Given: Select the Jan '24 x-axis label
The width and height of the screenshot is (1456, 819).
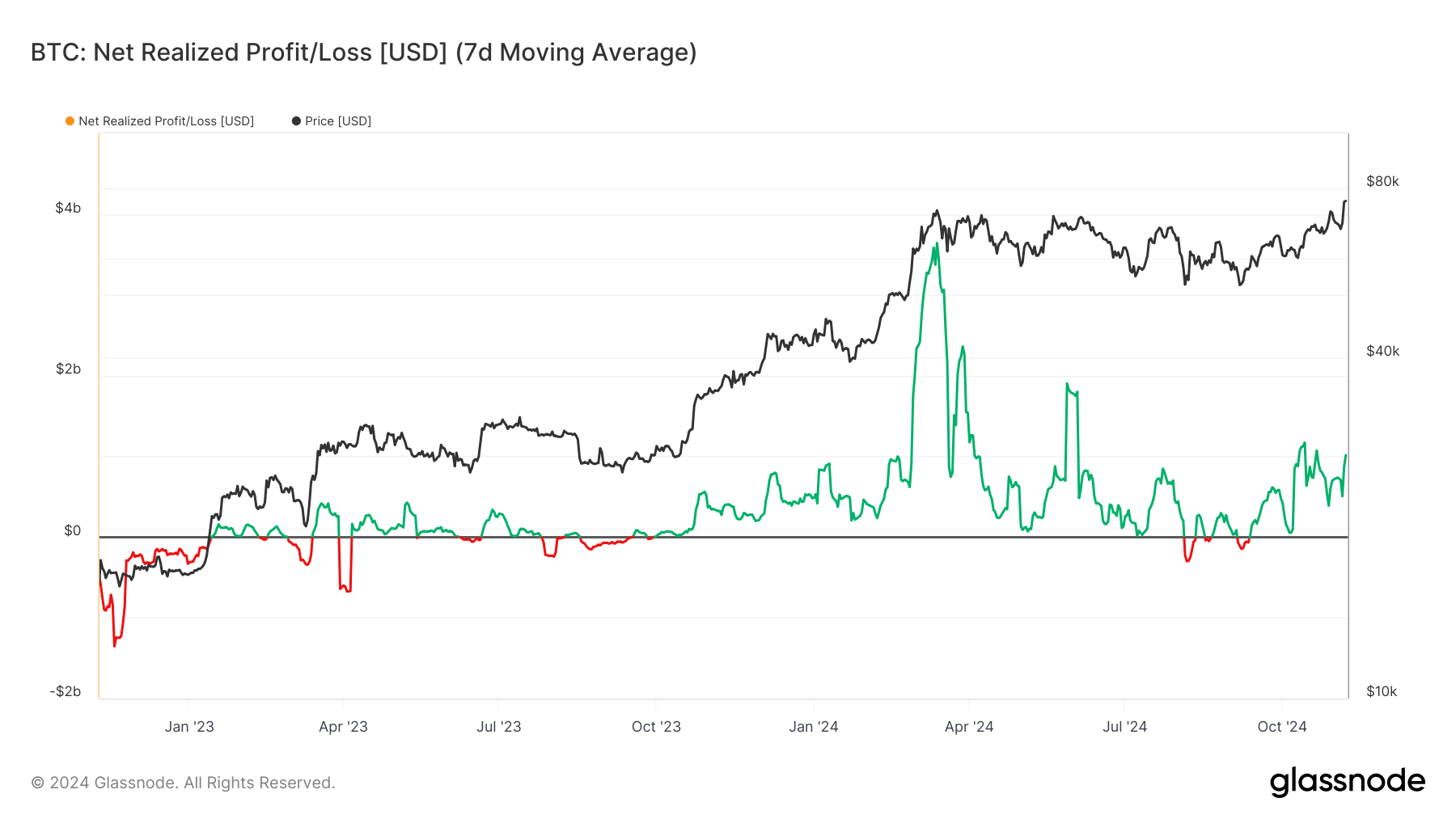Looking at the screenshot, I should tap(814, 727).
